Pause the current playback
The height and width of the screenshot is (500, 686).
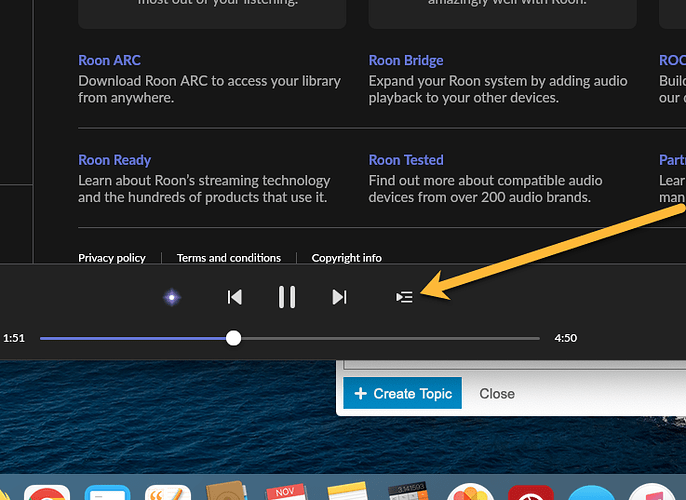287,297
